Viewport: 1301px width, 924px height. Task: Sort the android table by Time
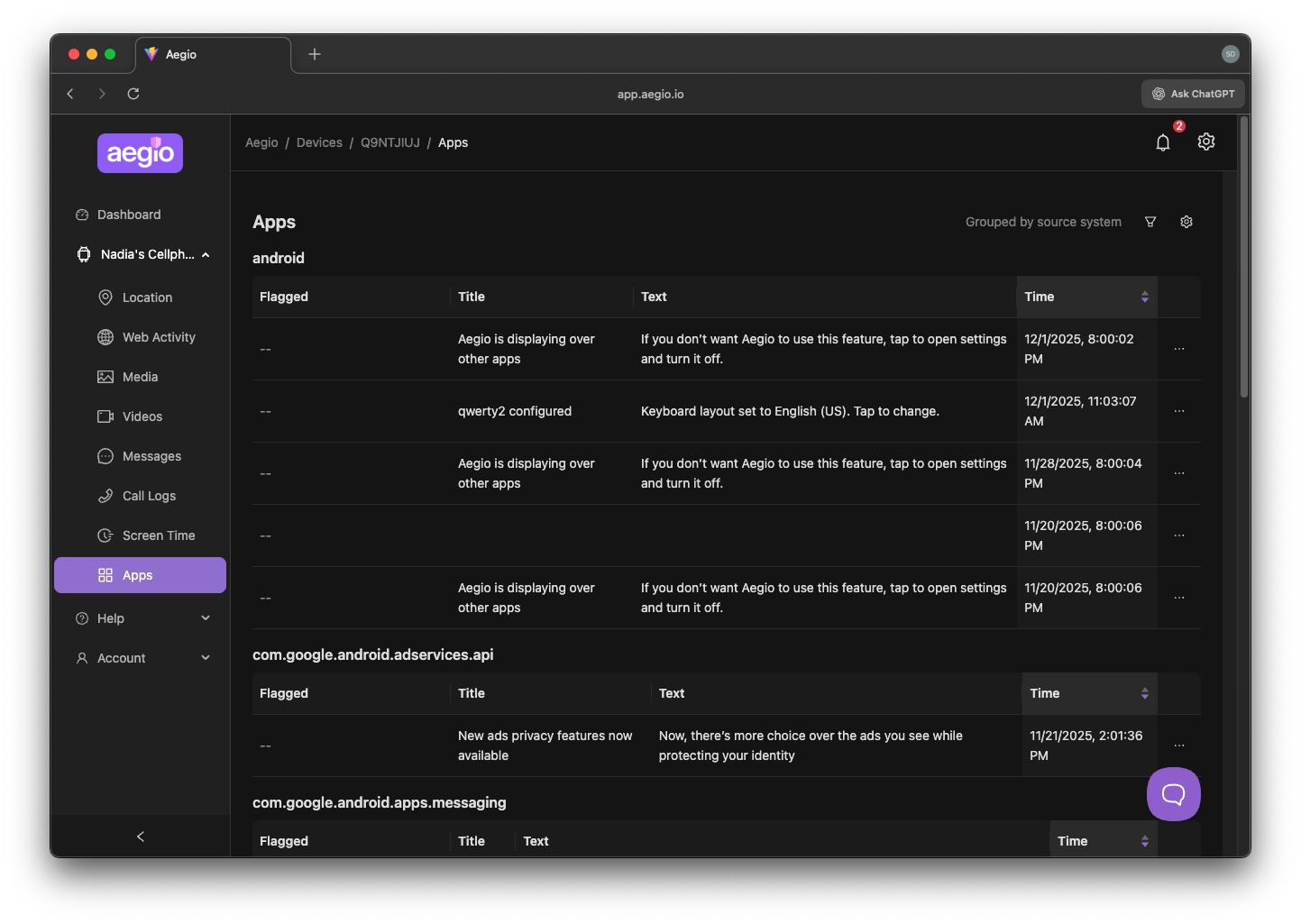tap(1144, 296)
